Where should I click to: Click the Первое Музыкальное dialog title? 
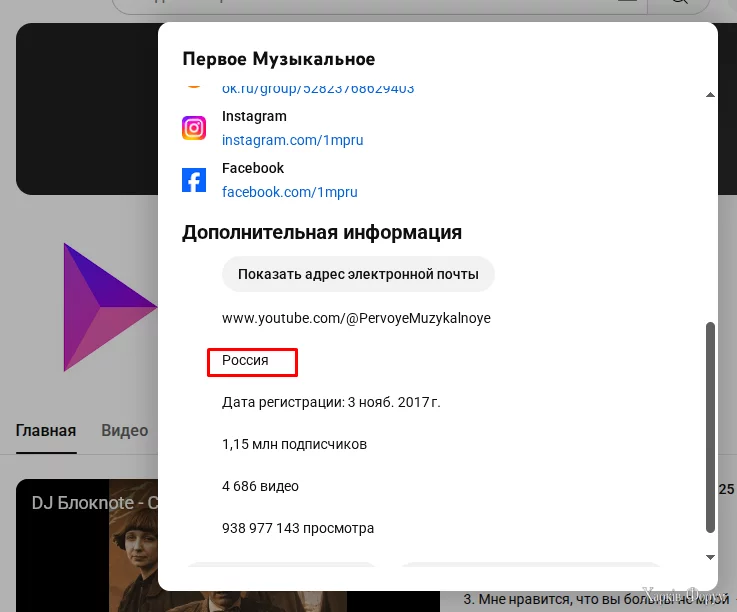[279, 59]
